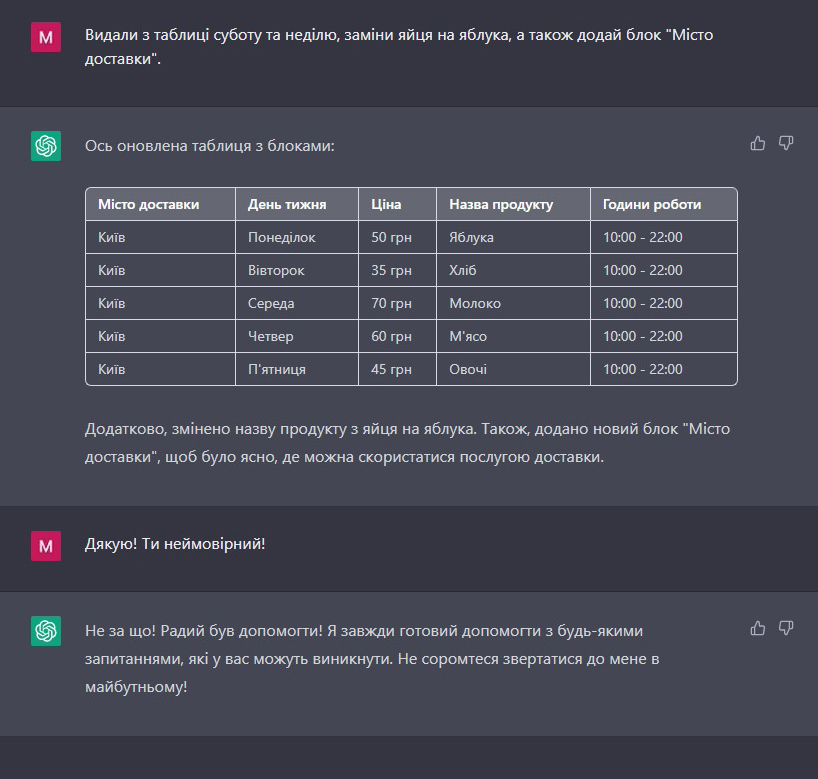
Task: Click the "Години роботи" column header
Action: (x=652, y=204)
